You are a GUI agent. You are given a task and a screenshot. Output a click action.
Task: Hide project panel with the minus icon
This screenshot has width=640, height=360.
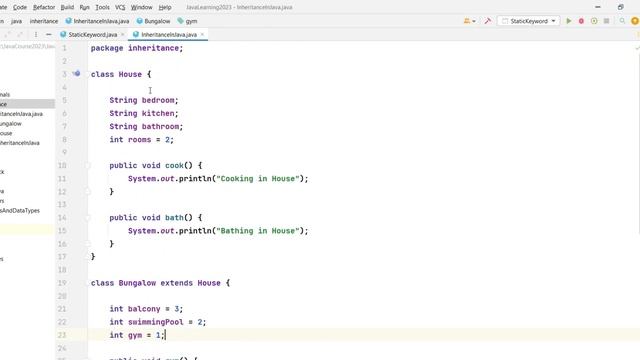coord(49,35)
